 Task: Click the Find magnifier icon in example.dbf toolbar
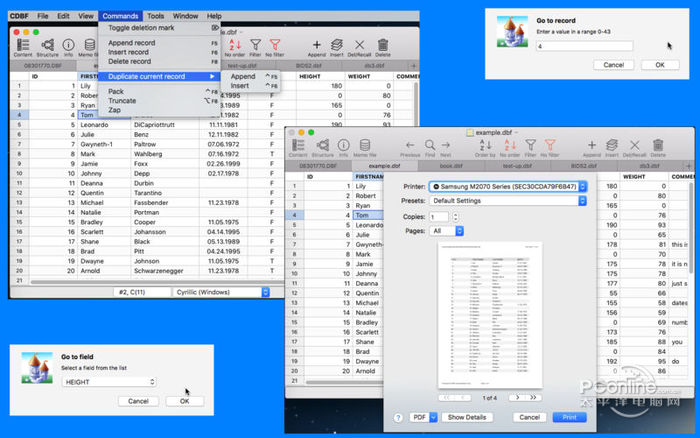point(429,145)
